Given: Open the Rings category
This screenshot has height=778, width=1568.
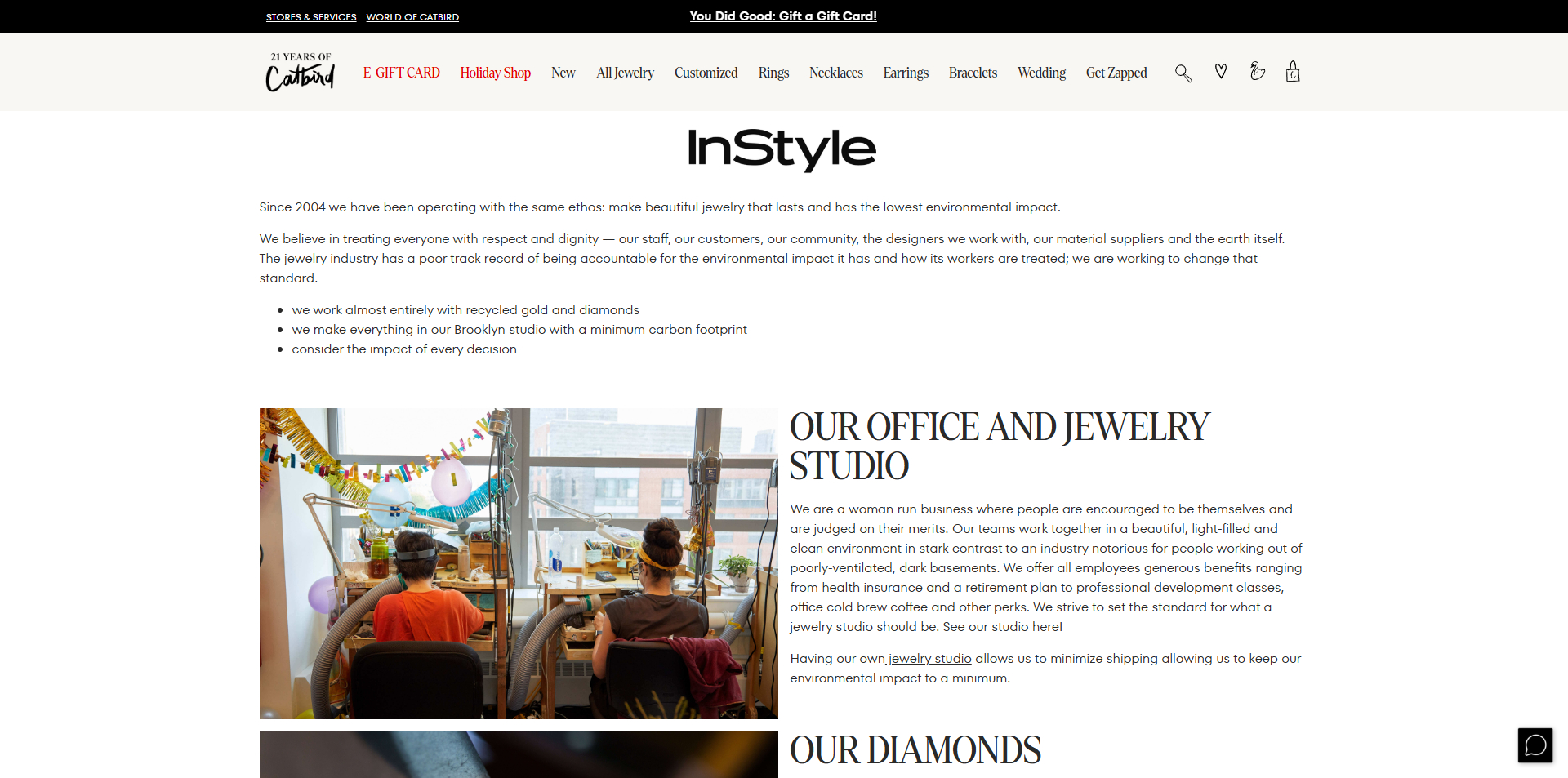Looking at the screenshot, I should [x=773, y=73].
